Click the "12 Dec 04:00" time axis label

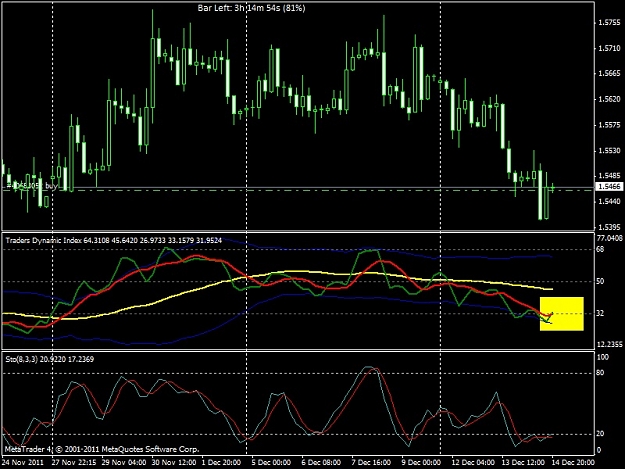pyautogui.click(x=473, y=463)
